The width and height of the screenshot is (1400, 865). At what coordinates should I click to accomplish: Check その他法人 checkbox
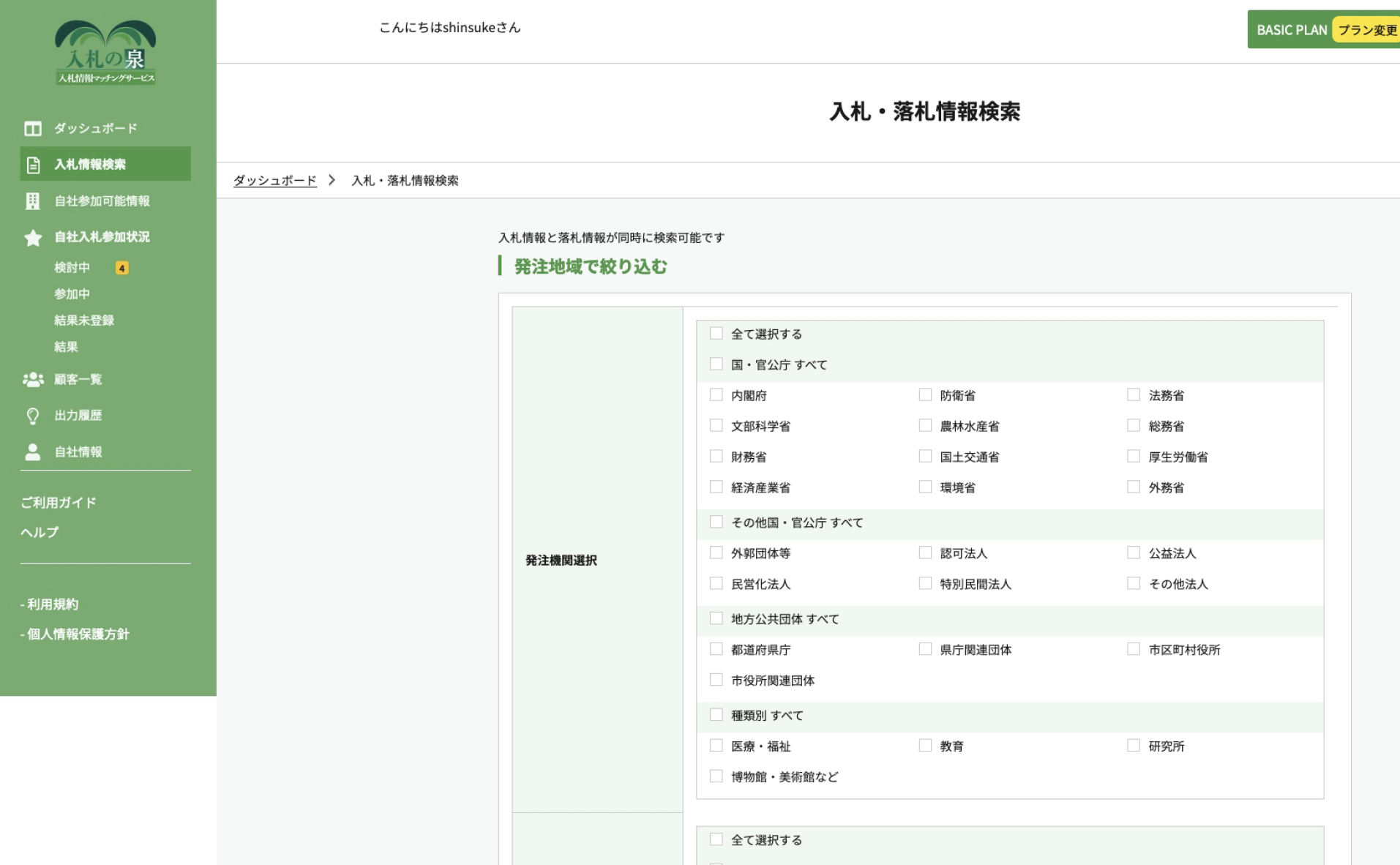pyautogui.click(x=1134, y=584)
